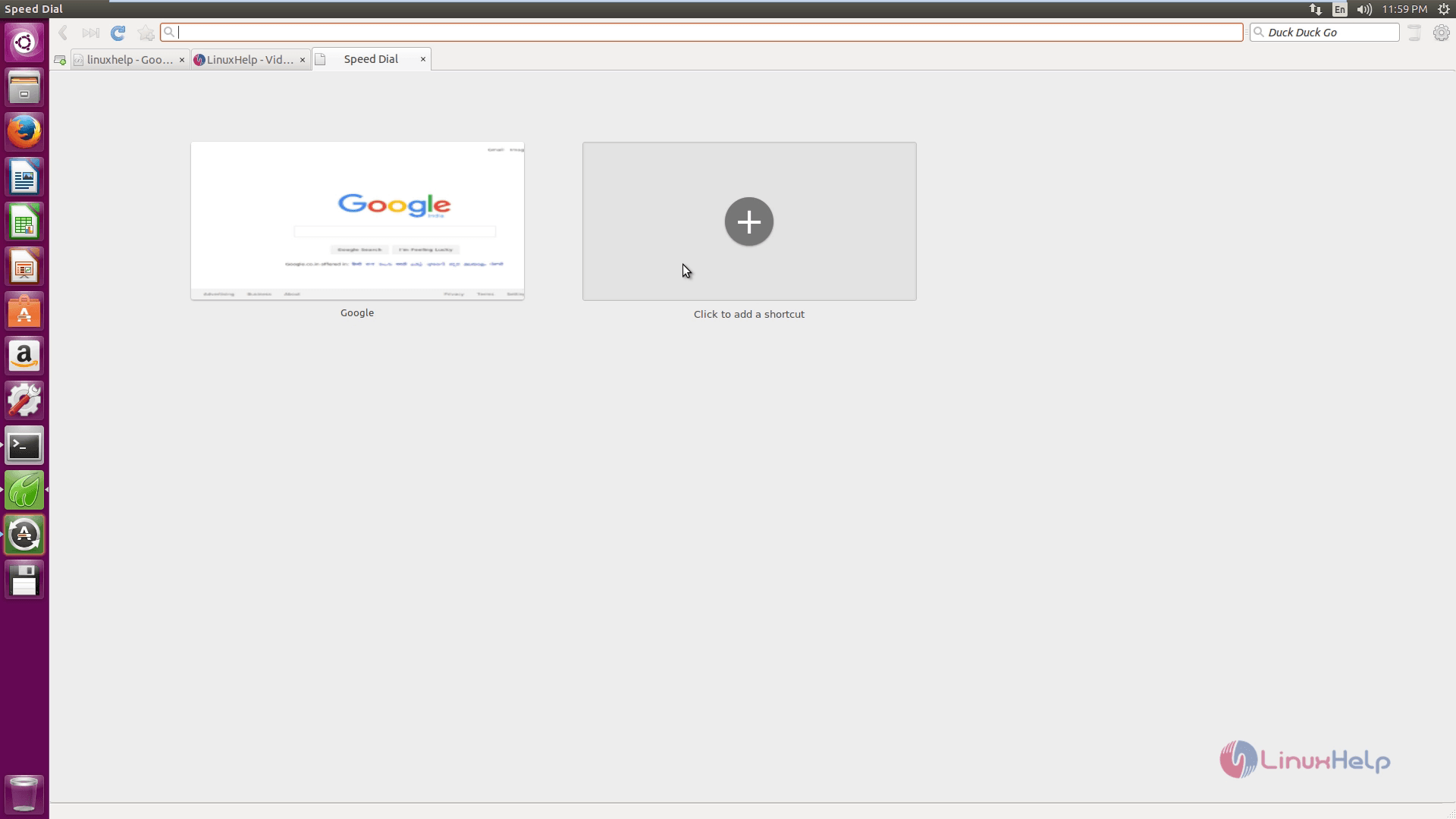1456x819 pixels.
Task: Click the plus button to add shortcut
Action: 749,221
